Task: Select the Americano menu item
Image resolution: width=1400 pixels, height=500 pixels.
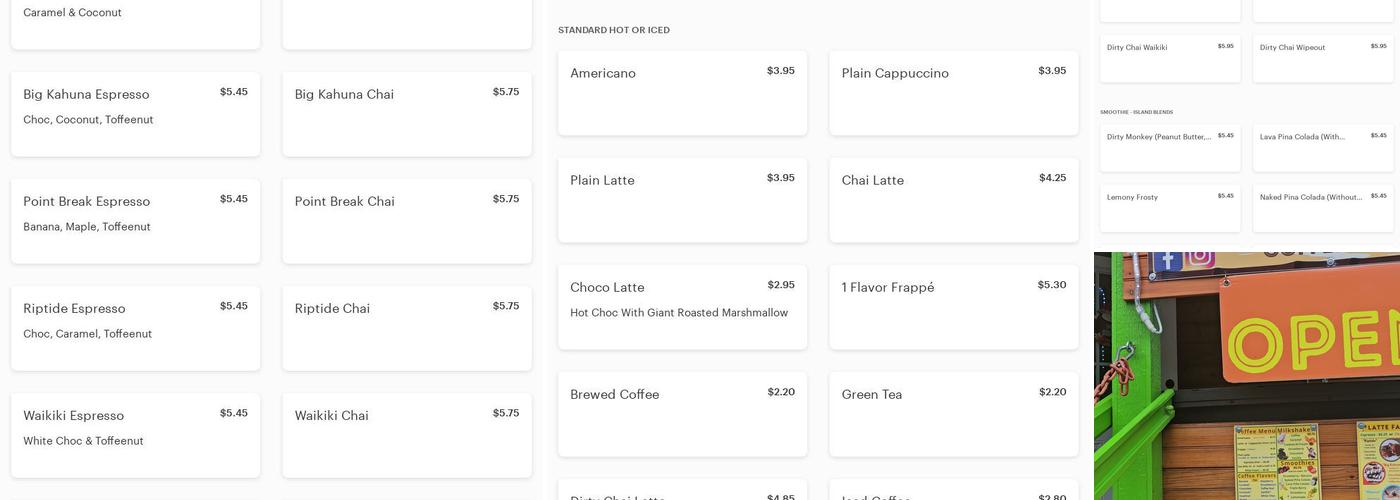Action: point(682,93)
